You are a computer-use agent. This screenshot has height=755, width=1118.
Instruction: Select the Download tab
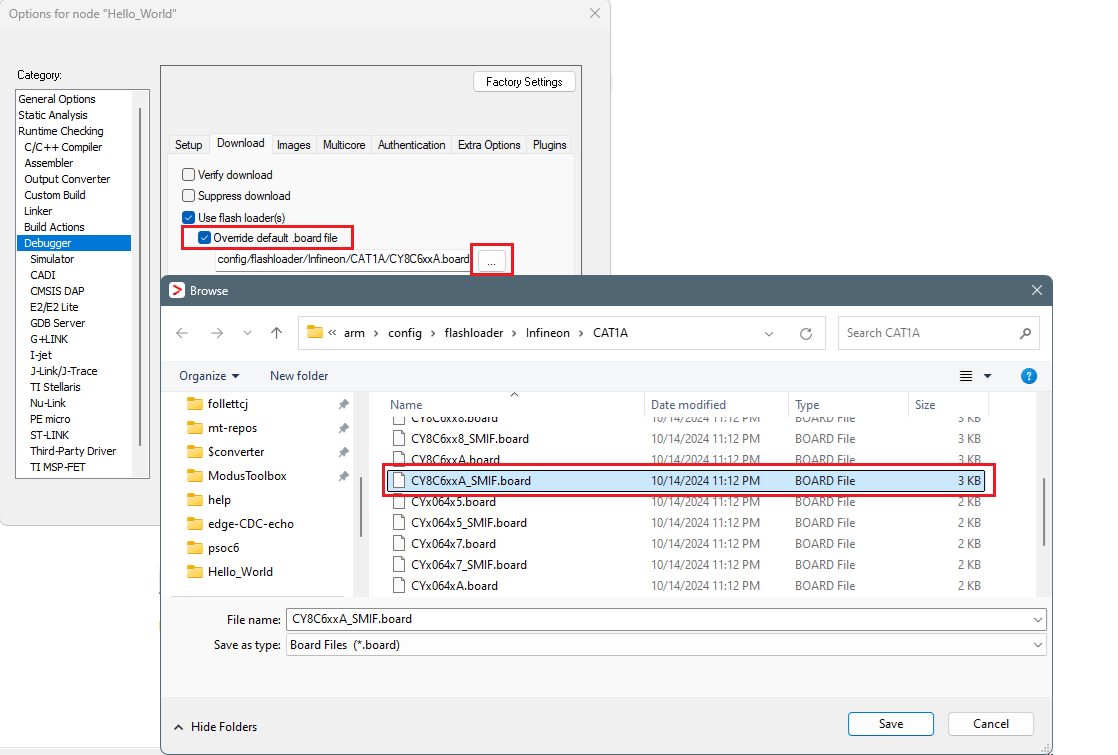[240, 143]
